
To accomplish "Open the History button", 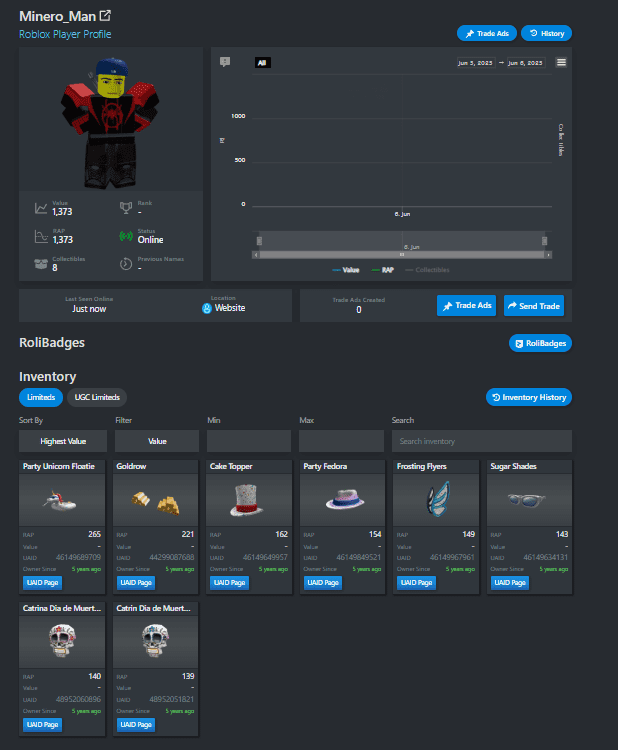I will coord(546,33).
